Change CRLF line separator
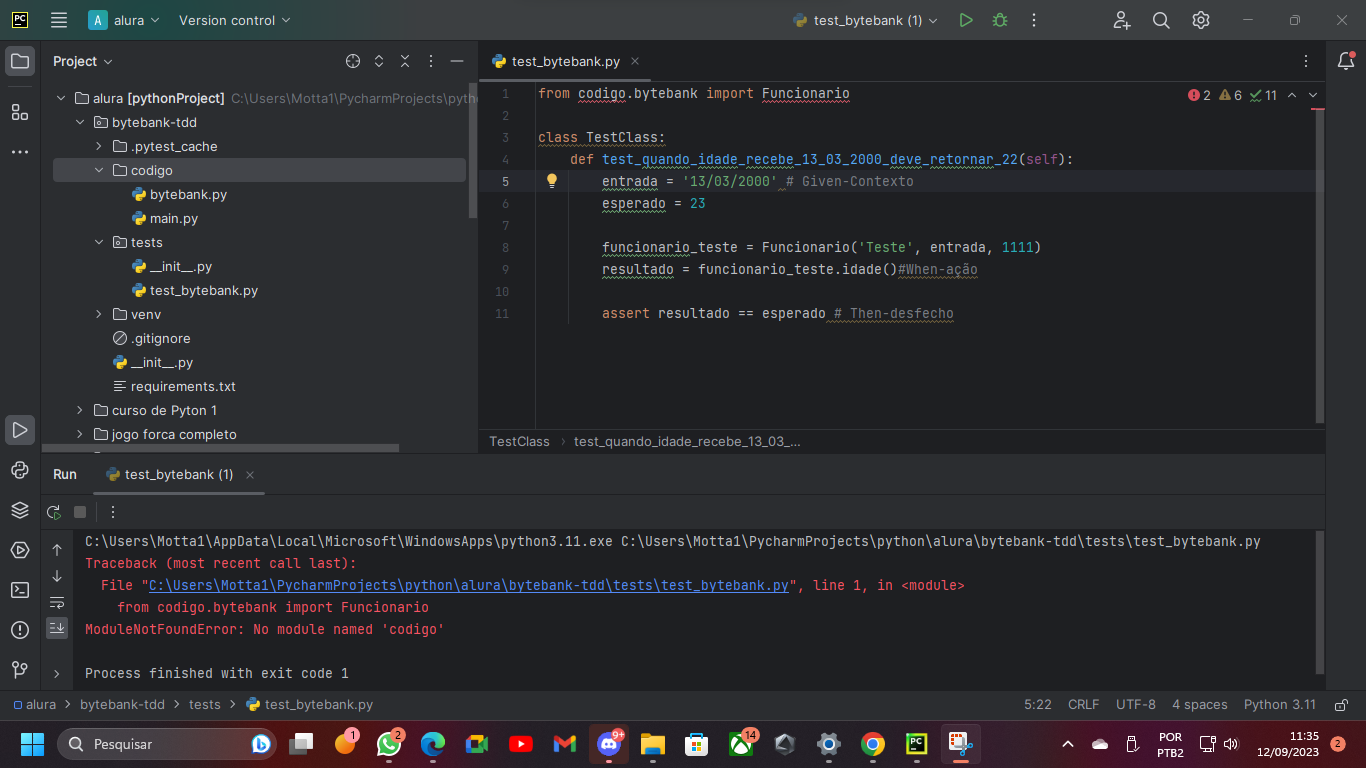The image size is (1366, 768). coord(1083,704)
